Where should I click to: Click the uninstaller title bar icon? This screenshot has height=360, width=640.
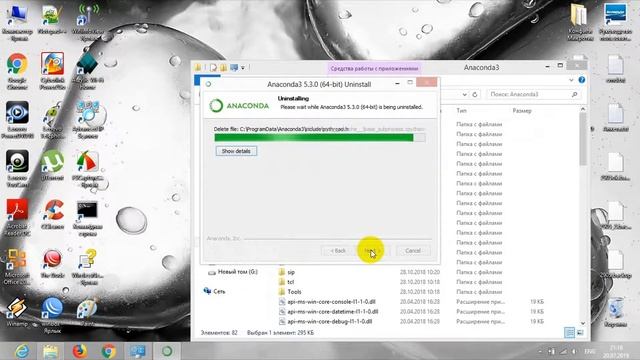209,84
